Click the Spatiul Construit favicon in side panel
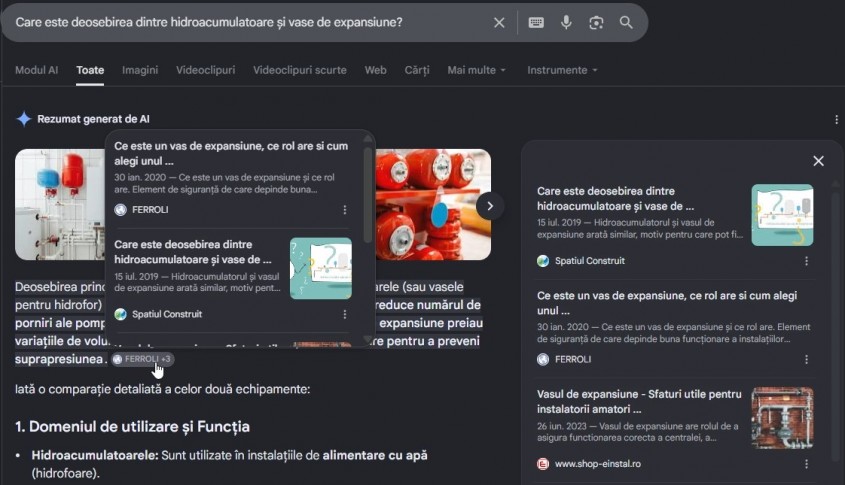Image resolution: width=845 pixels, height=485 pixels. coord(543,261)
